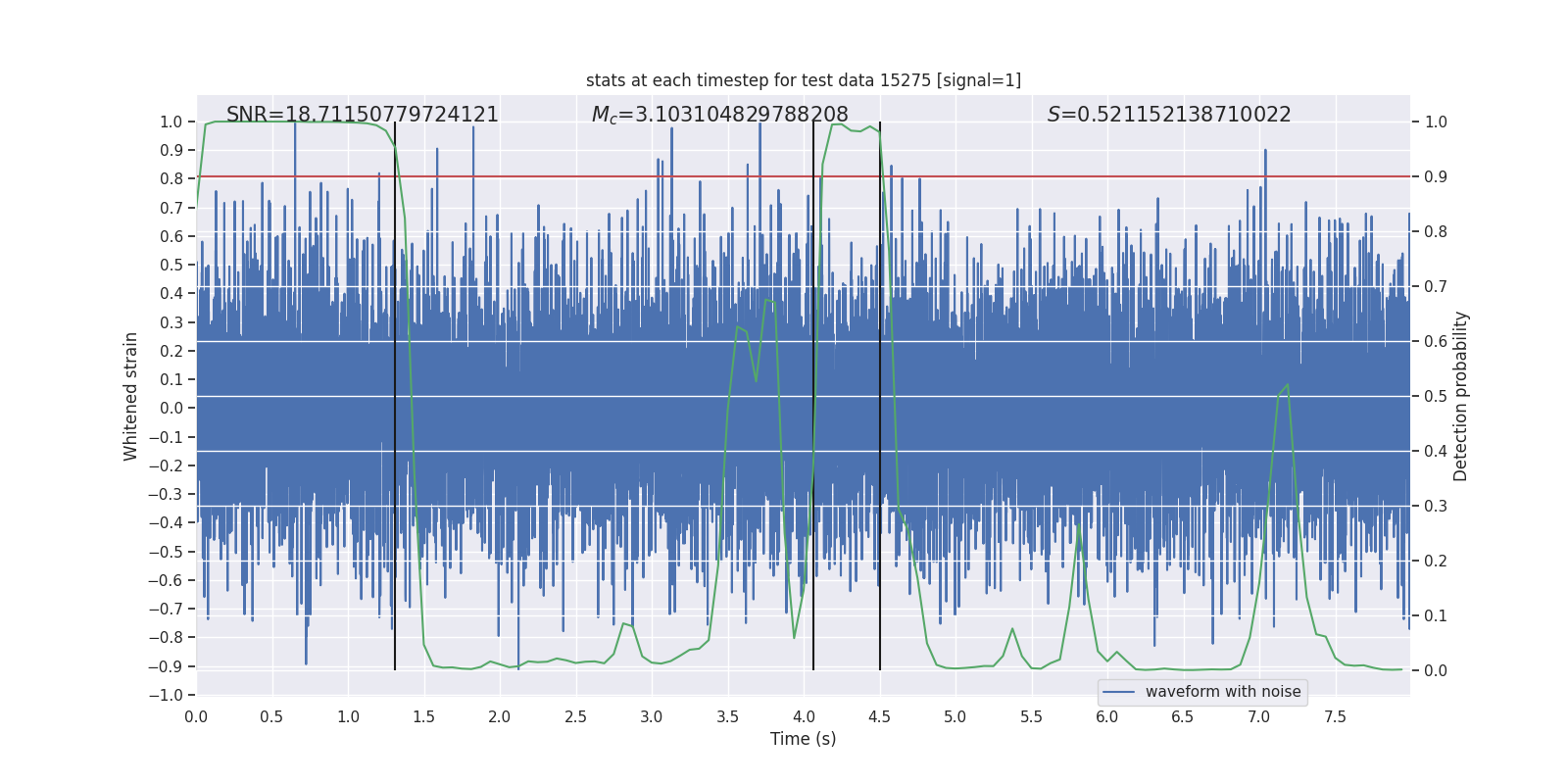Click the vertical black marker near 4.05 seconds
This screenshot has width=1568, height=784.
tap(813, 396)
